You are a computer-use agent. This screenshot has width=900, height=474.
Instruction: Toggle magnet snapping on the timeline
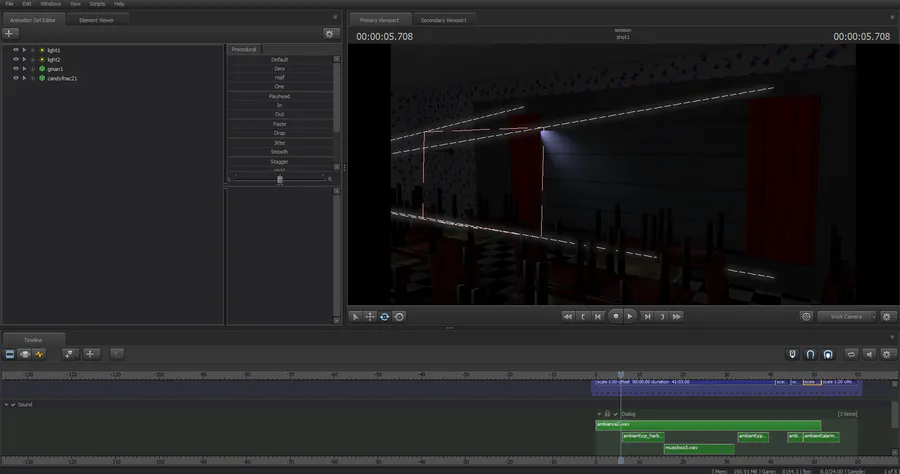(810, 355)
